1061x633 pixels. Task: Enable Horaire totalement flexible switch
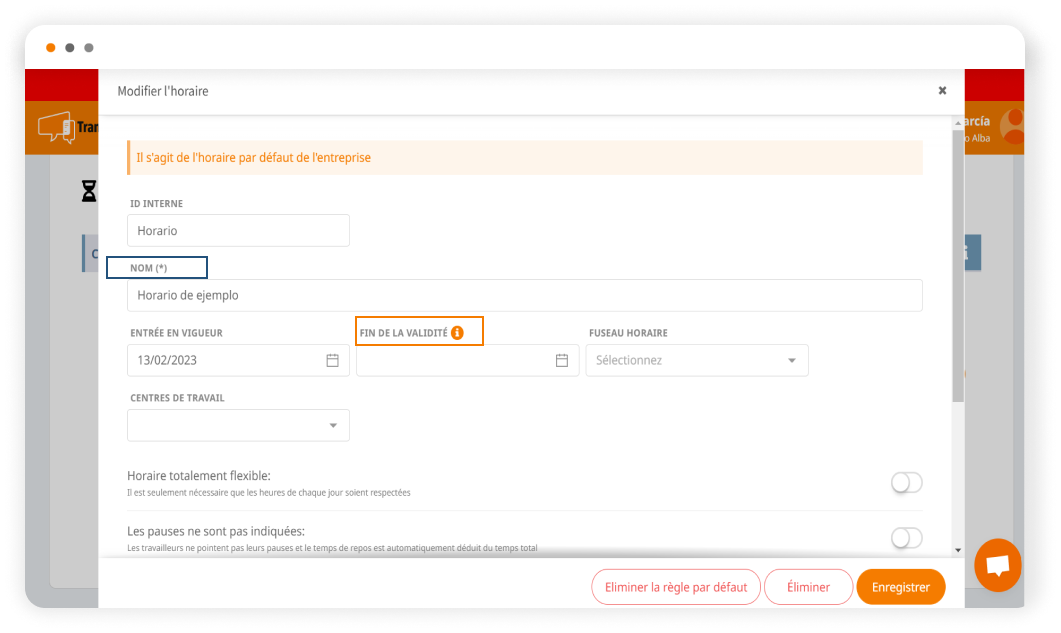click(x=906, y=483)
